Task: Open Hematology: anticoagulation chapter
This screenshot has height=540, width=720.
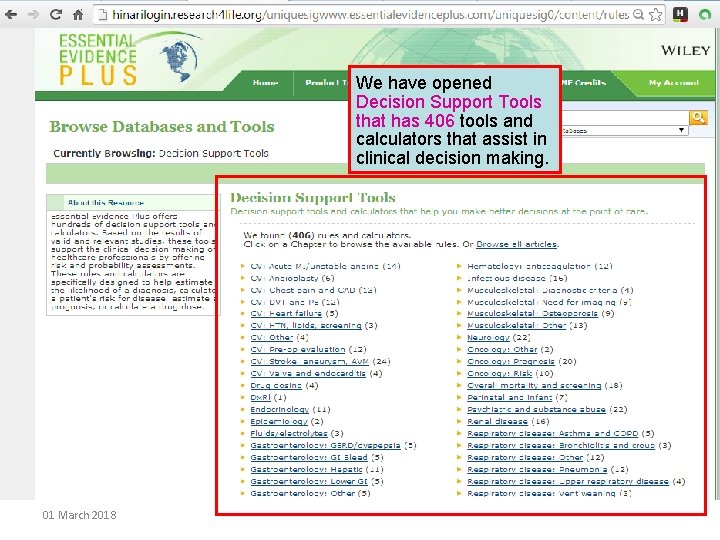Action: click(x=529, y=266)
